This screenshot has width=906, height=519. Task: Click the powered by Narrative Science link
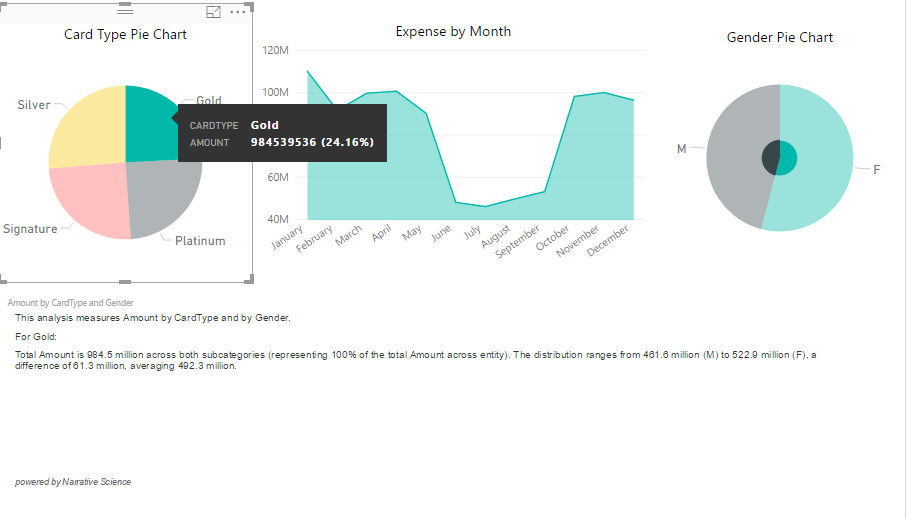73,482
